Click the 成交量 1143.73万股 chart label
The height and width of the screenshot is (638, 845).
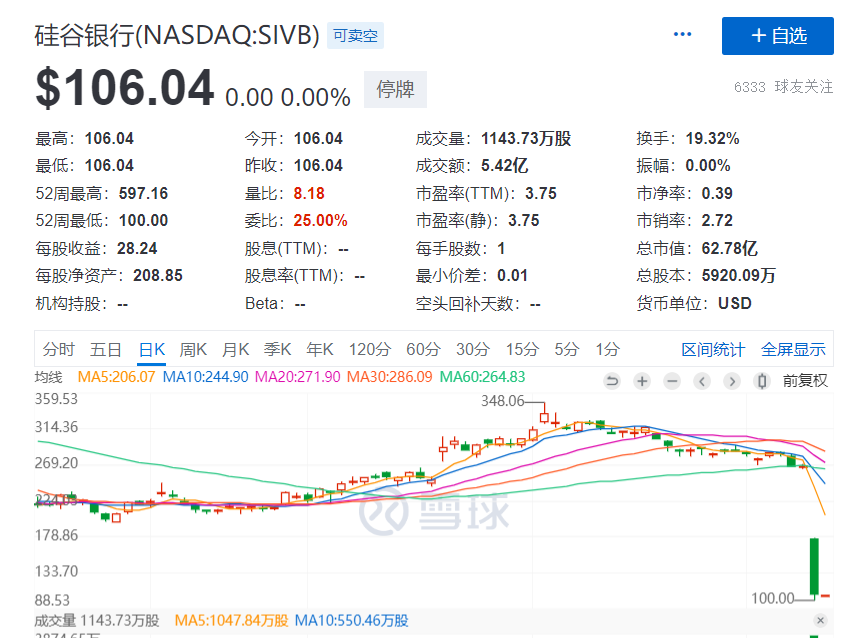coord(97,621)
